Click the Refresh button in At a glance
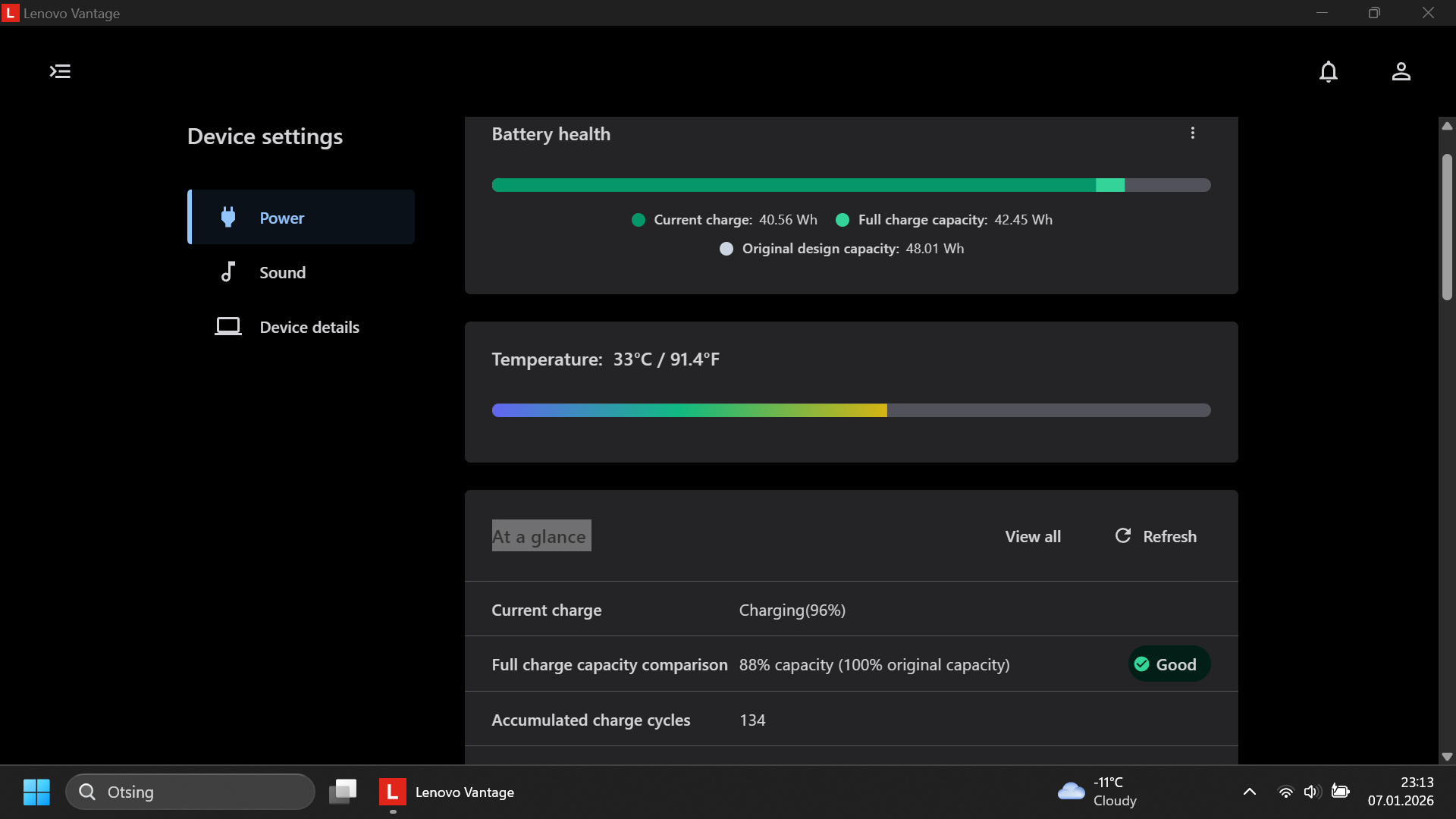 pyautogui.click(x=1156, y=536)
